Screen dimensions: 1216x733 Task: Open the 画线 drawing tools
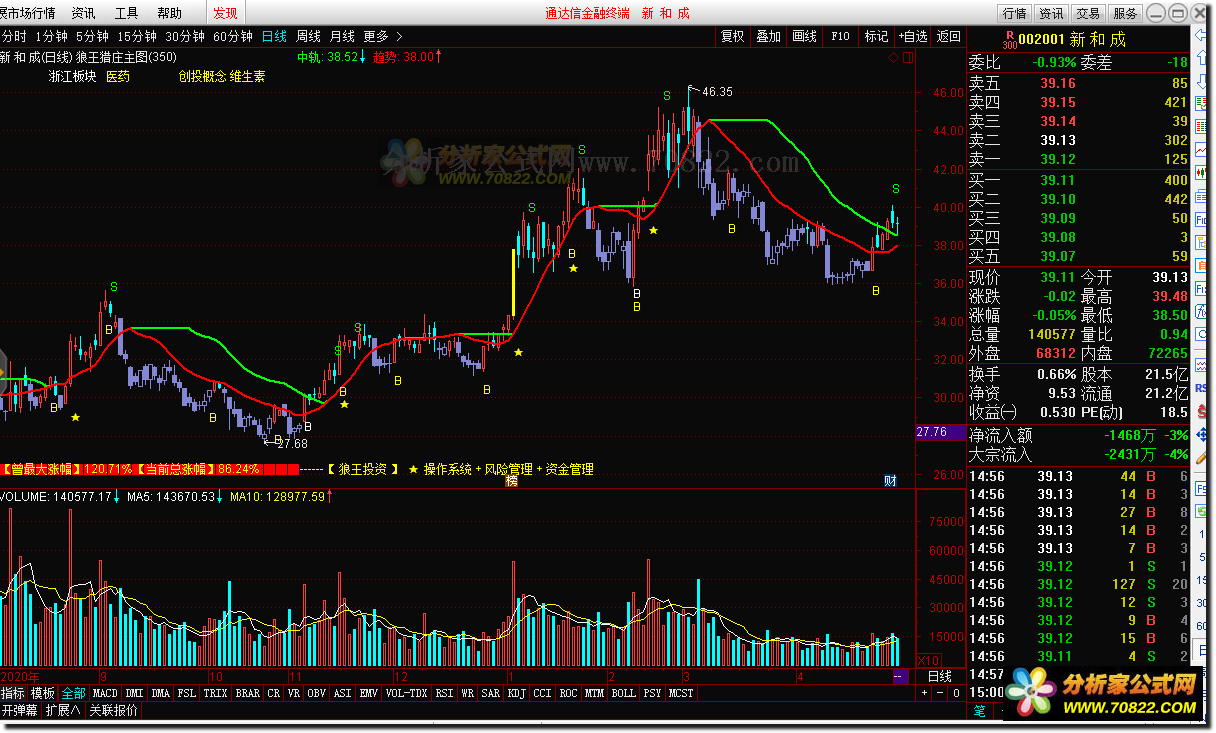804,36
